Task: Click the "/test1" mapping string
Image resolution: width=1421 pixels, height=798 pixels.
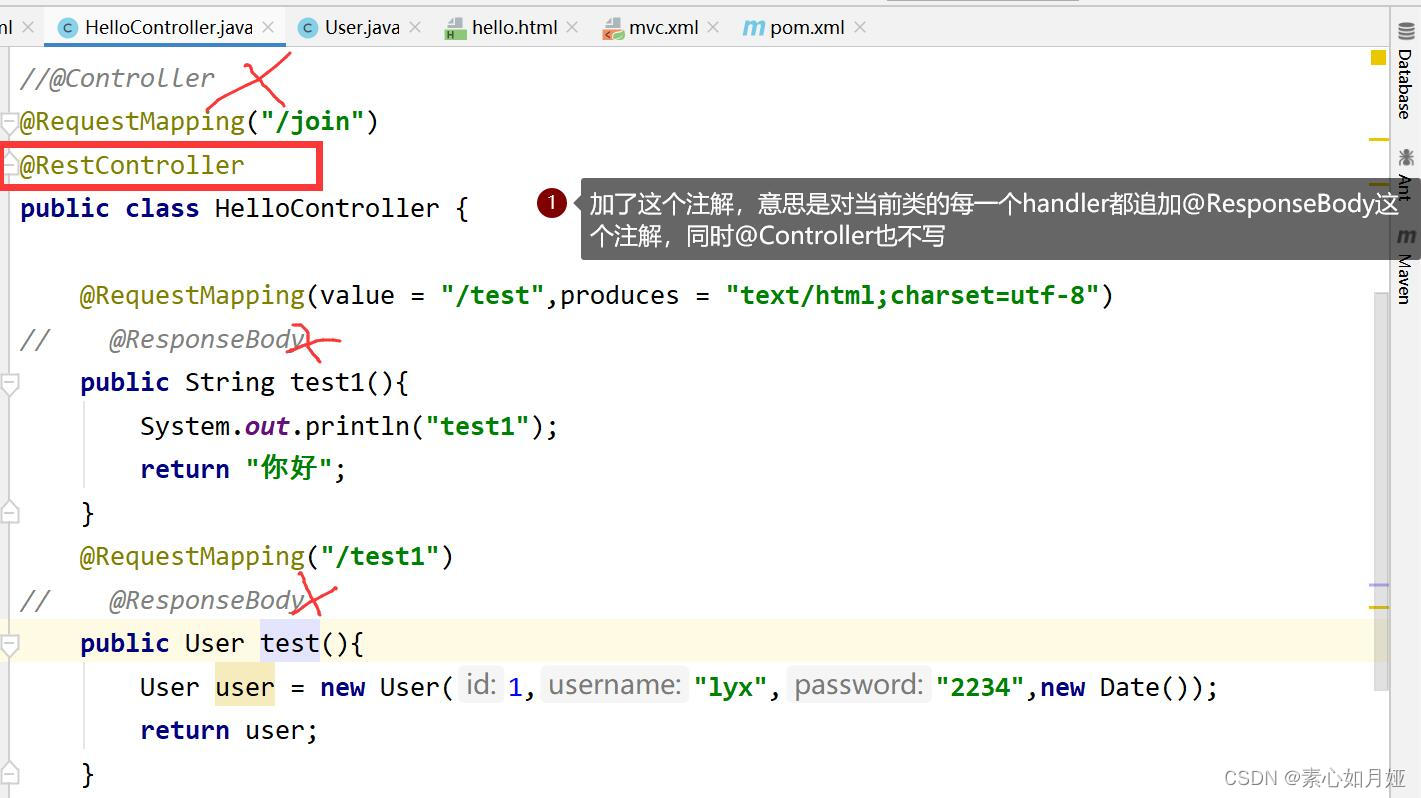Action: (380, 556)
